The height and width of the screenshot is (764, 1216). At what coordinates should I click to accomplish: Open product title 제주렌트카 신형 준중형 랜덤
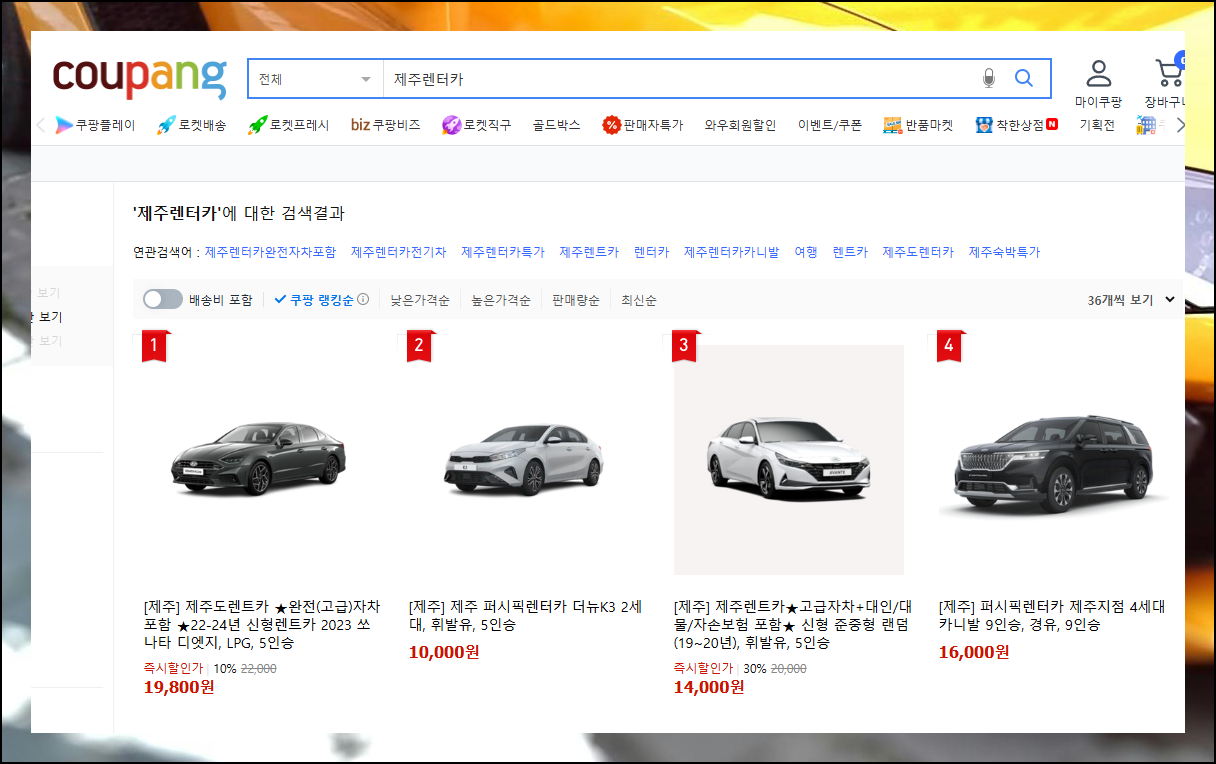[x=793, y=624]
